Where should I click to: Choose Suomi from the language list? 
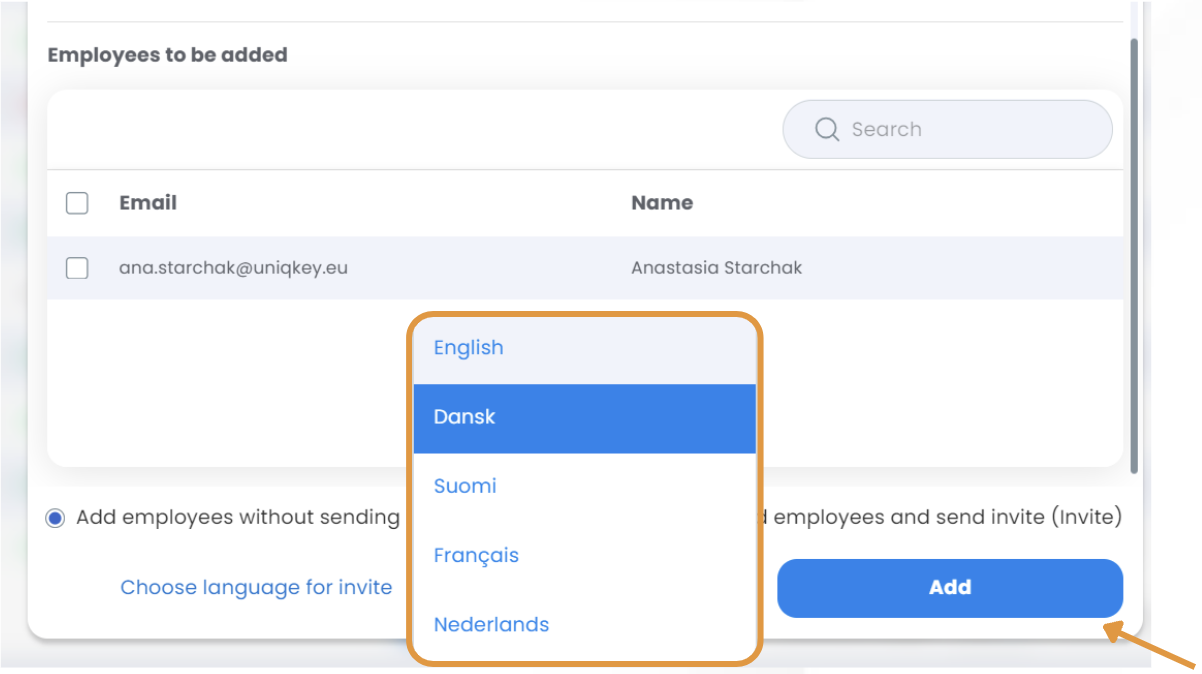[585, 487]
